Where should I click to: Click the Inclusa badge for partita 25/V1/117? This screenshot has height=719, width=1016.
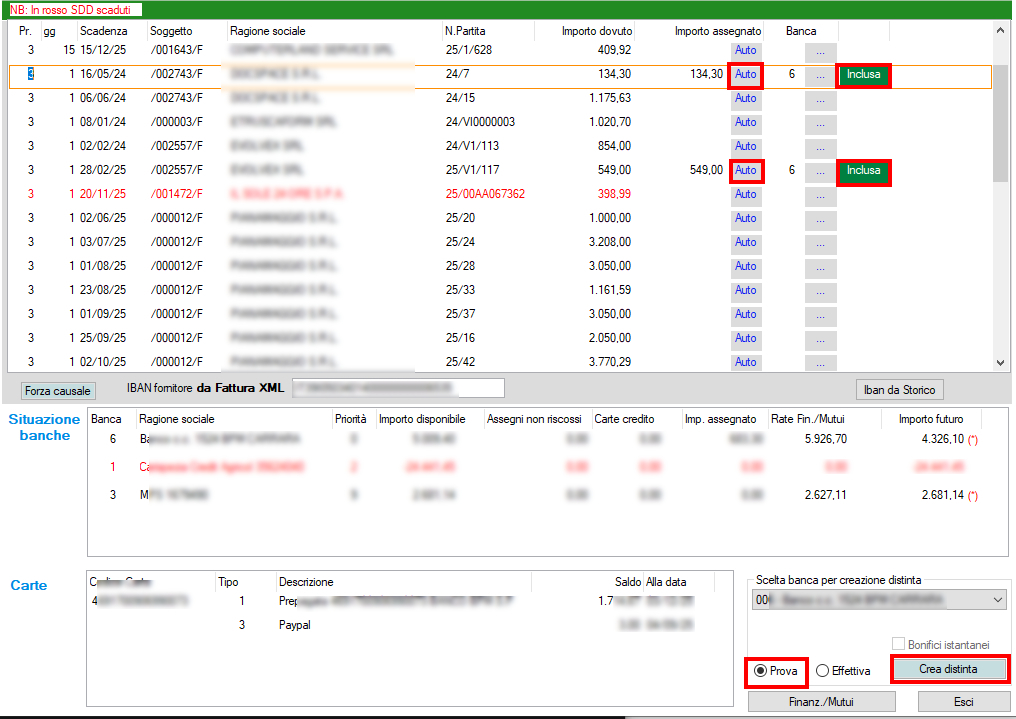(863, 171)
